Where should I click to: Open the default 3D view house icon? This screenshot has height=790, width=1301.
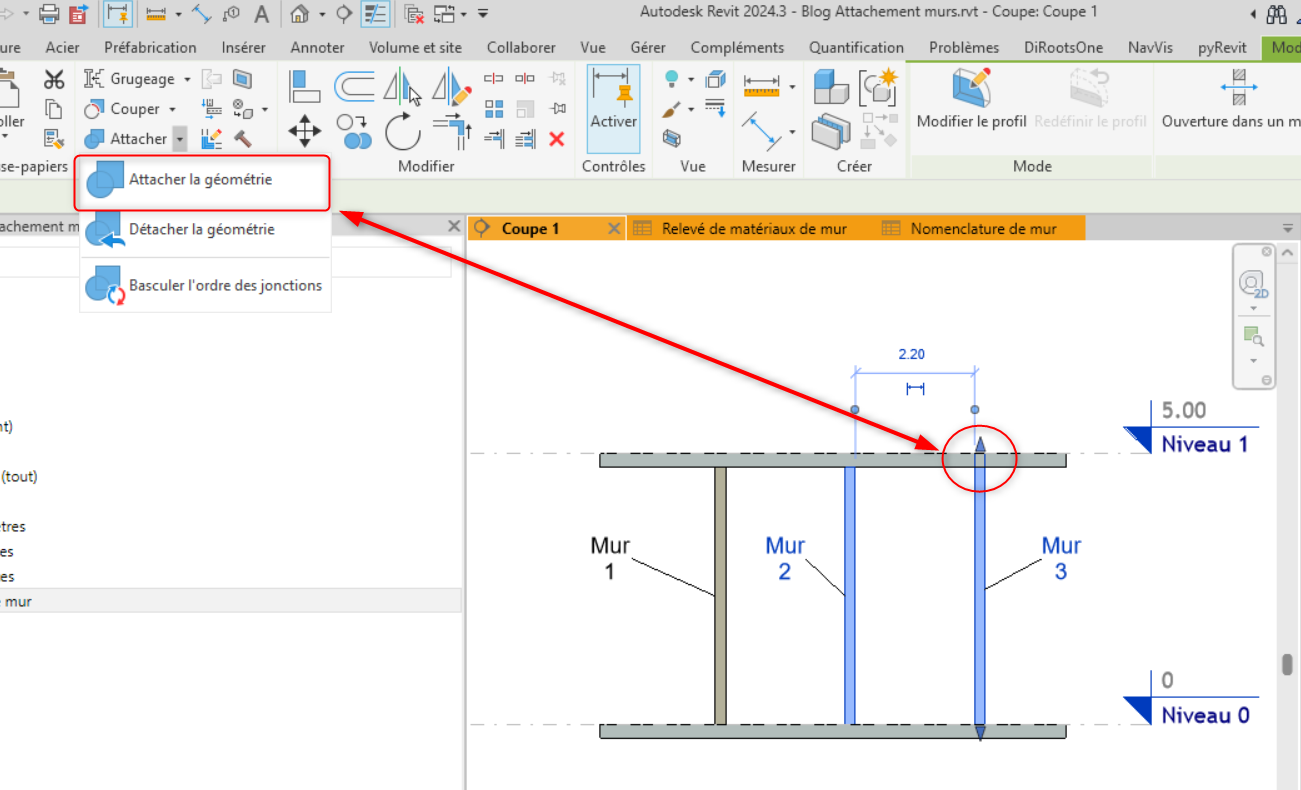299,14
